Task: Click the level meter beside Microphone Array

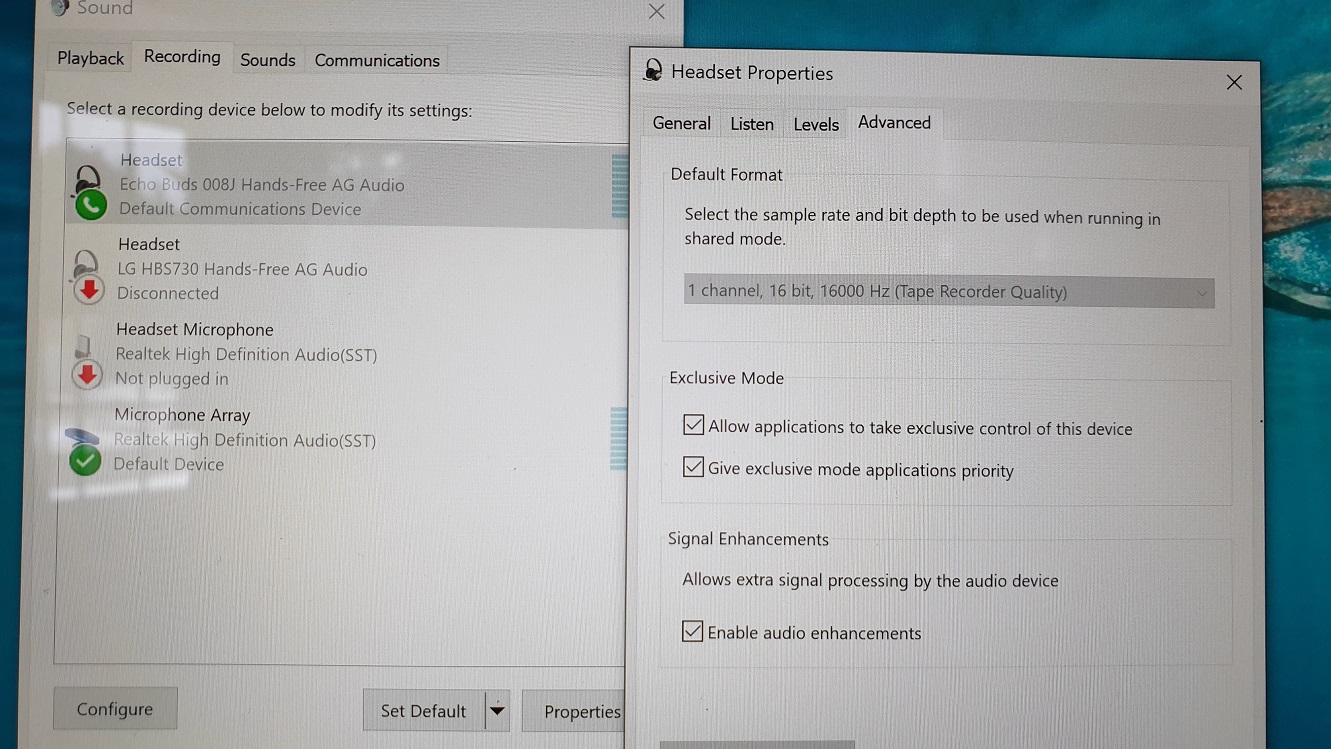Action: [x=618, y=439]
